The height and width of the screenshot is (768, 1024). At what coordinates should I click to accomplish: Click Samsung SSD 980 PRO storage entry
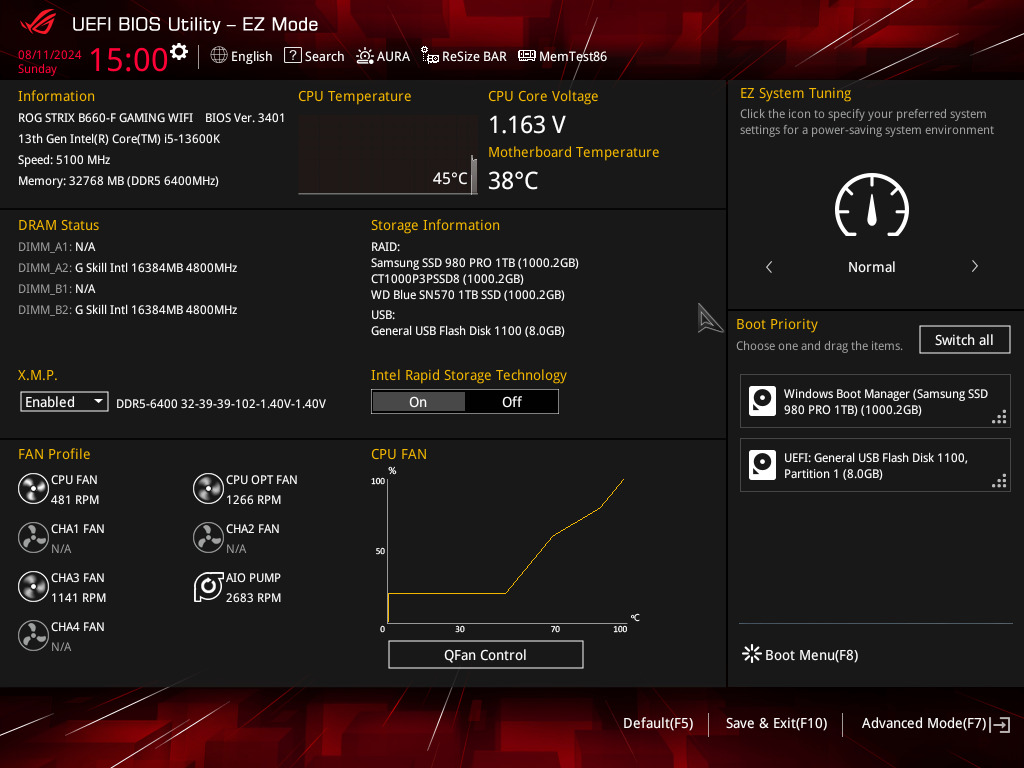coord(475,263)
